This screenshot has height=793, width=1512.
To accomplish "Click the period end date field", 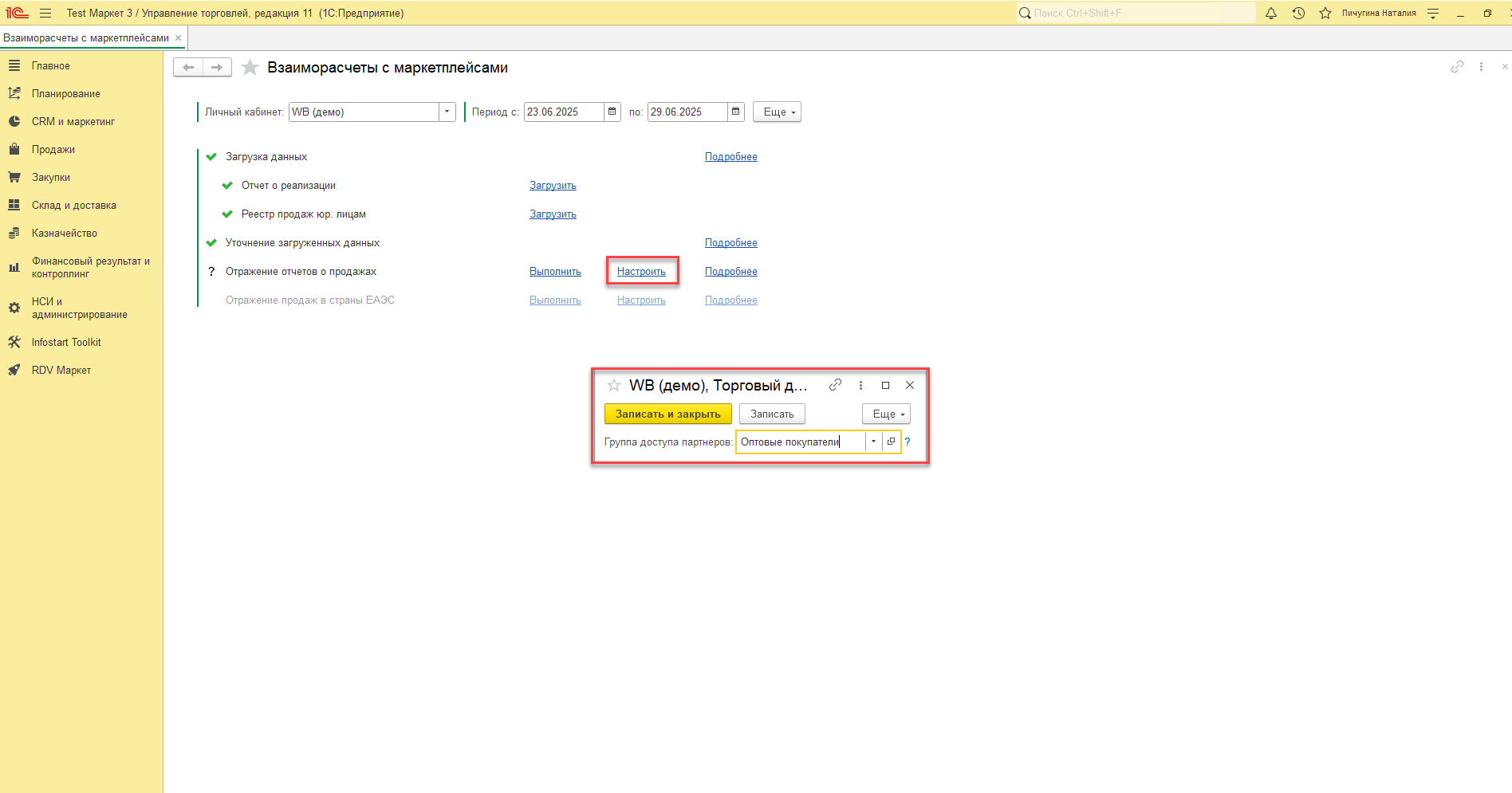I will [x=687, y=112].
